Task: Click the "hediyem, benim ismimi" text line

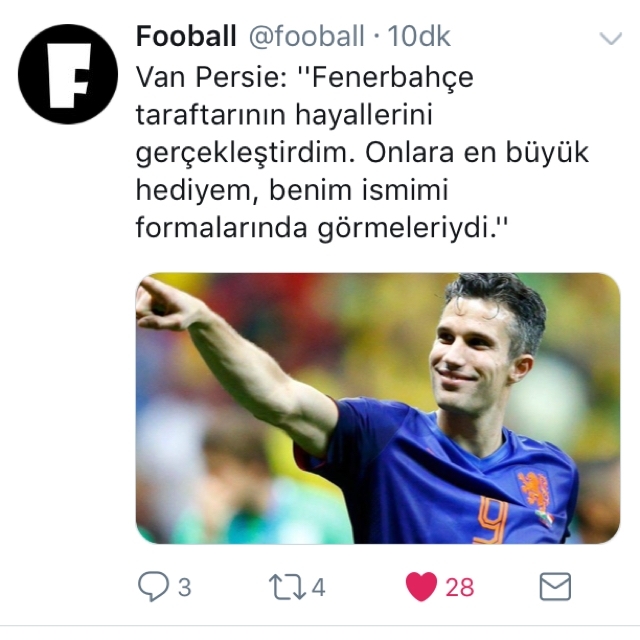Action: coord(292,190)
